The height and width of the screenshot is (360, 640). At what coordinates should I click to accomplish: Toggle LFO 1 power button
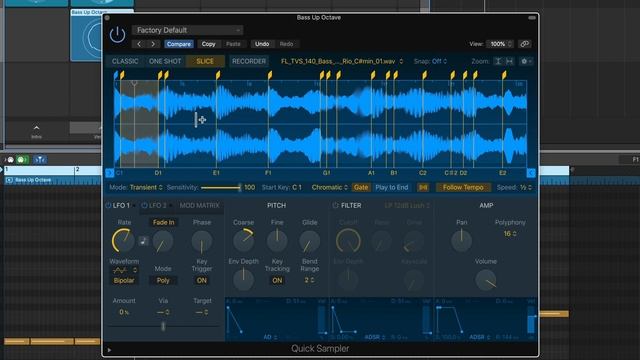108,205
